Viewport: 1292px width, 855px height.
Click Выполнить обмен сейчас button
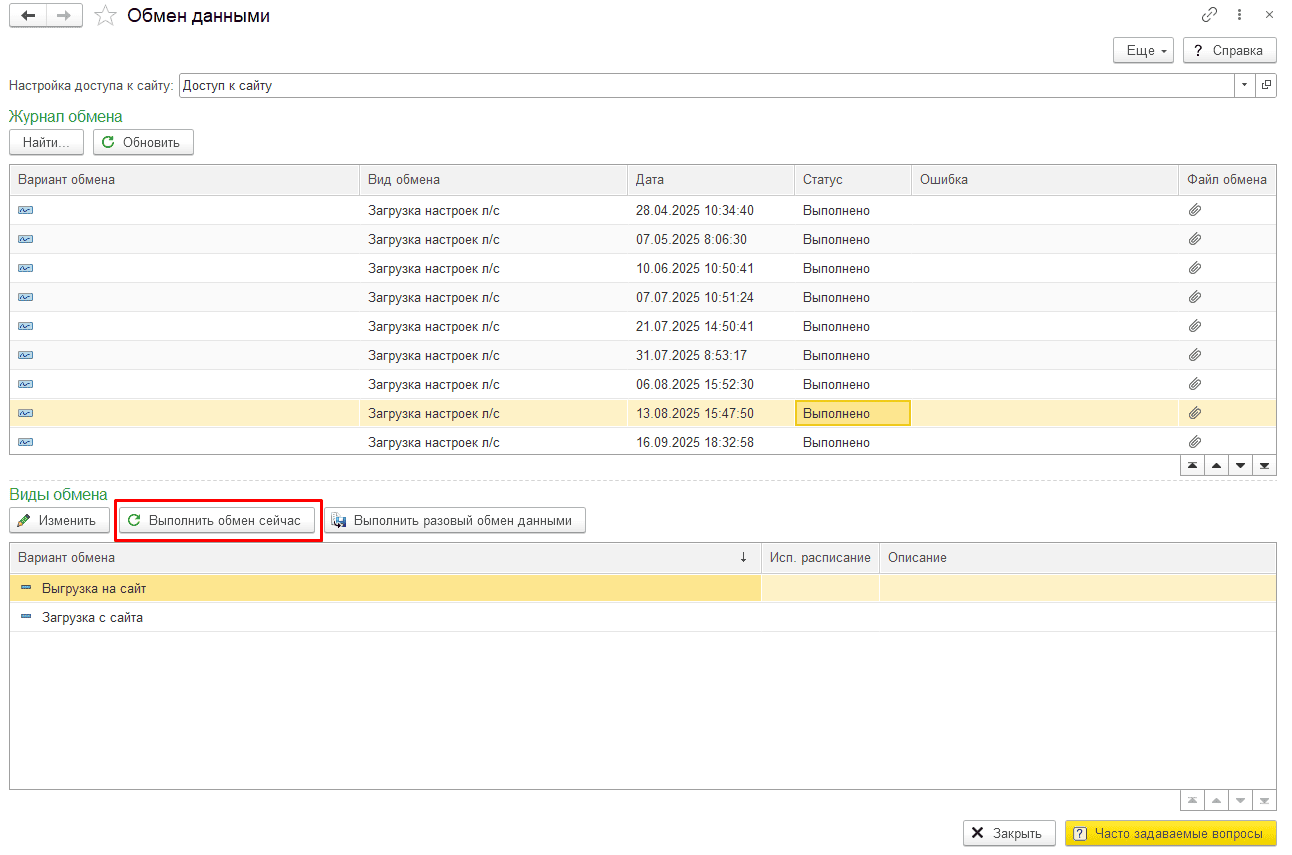coord(216,520)
